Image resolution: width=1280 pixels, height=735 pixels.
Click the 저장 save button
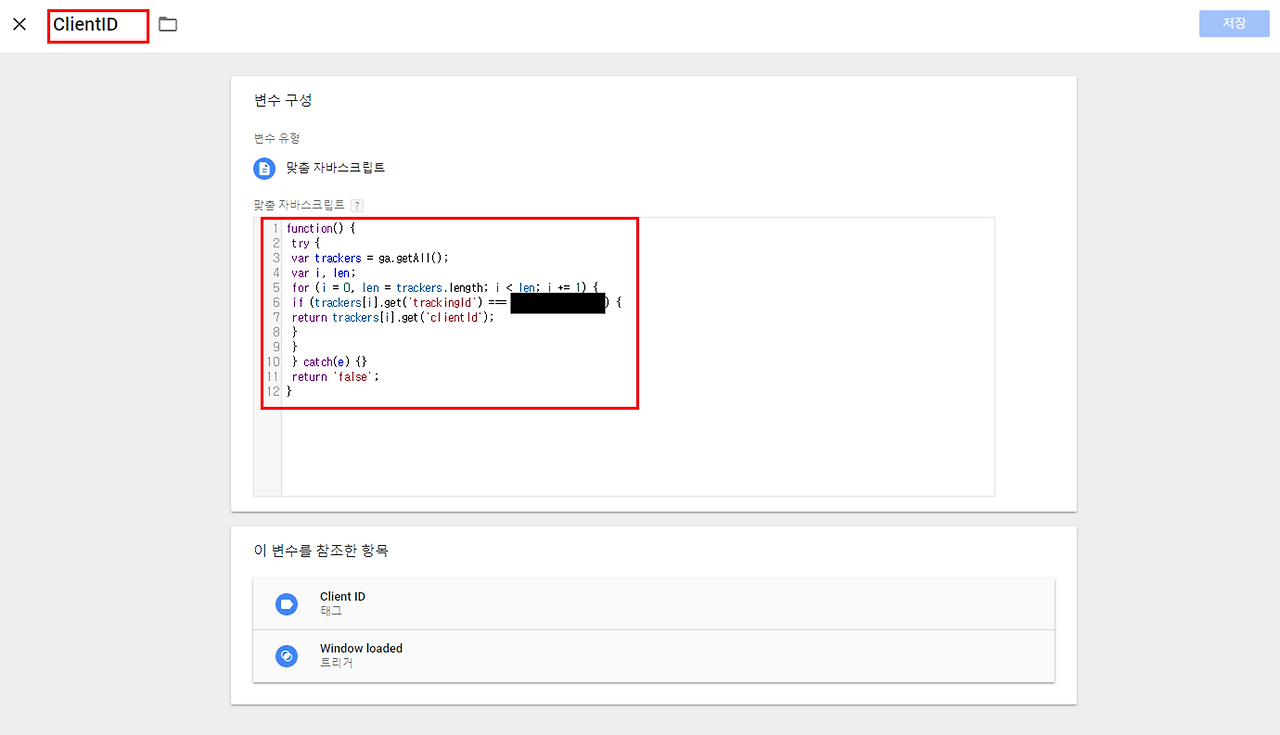tap(1234, 23)
